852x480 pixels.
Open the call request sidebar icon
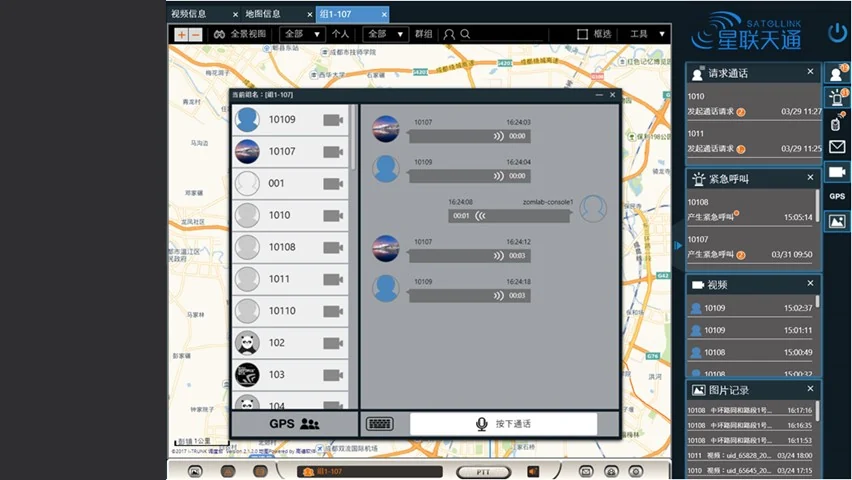click(x=837, y=73)
